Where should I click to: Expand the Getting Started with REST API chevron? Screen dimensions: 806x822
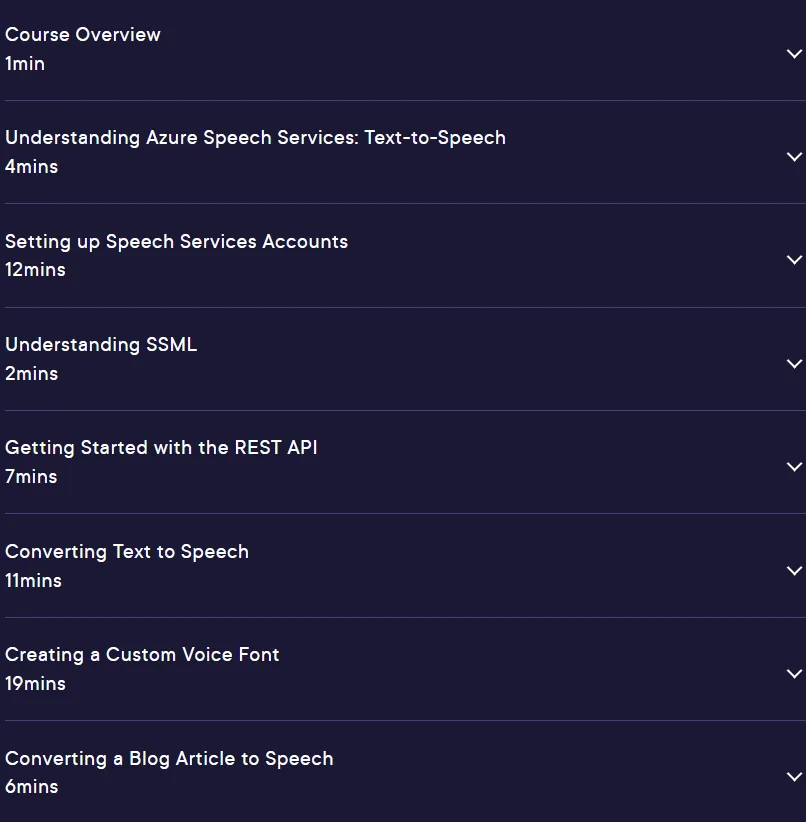pyautogui.click(x=794, y=467)
